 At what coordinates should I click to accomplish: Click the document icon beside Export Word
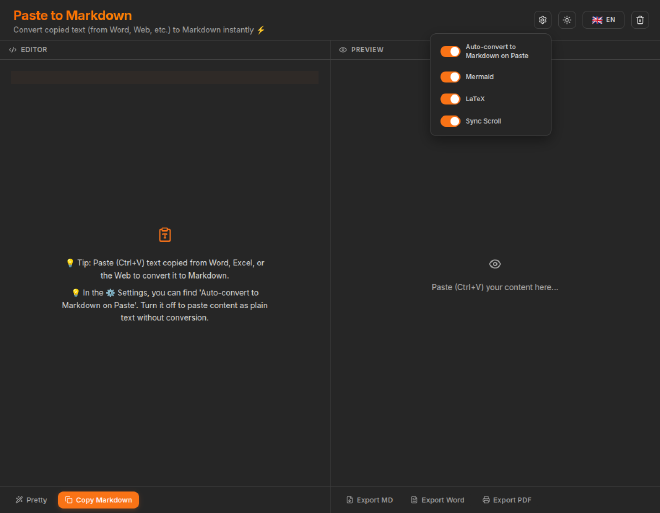tap(414, 500)
